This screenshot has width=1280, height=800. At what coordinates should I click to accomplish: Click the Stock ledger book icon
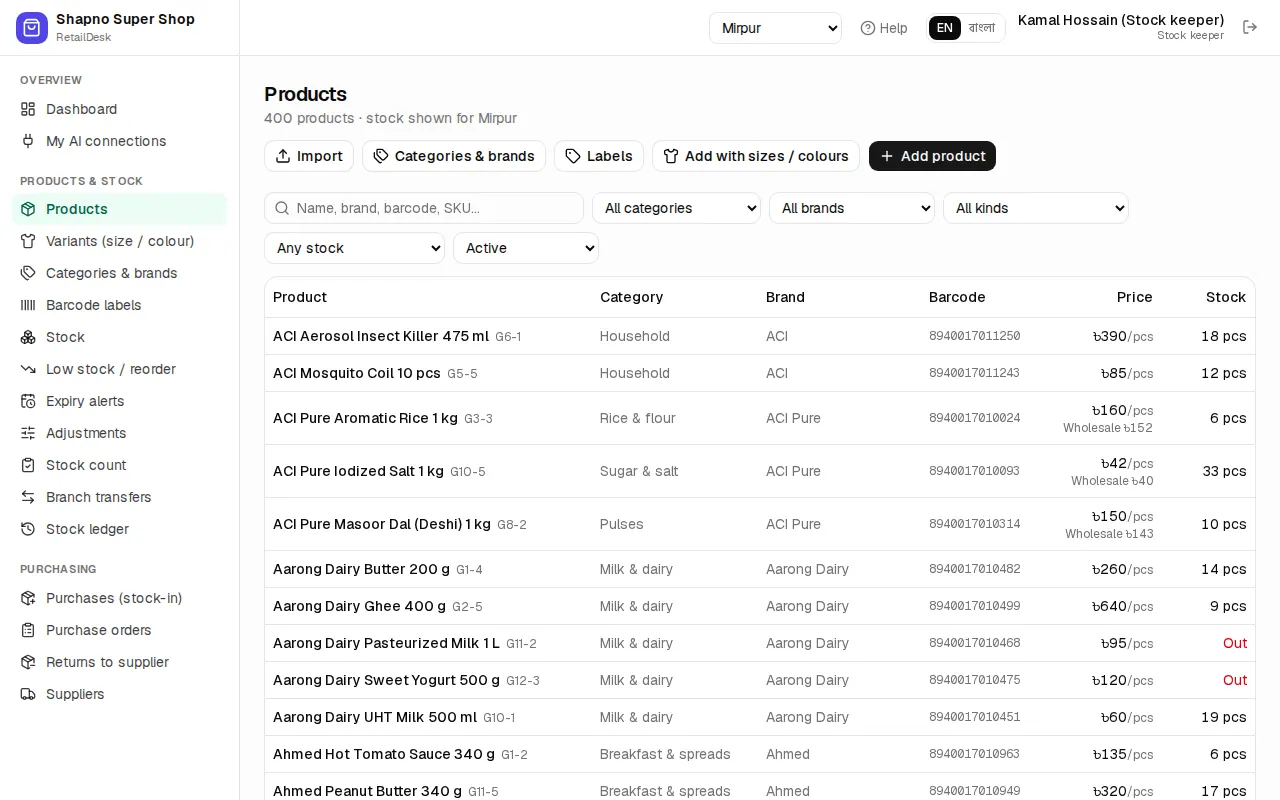pos(28,529)
